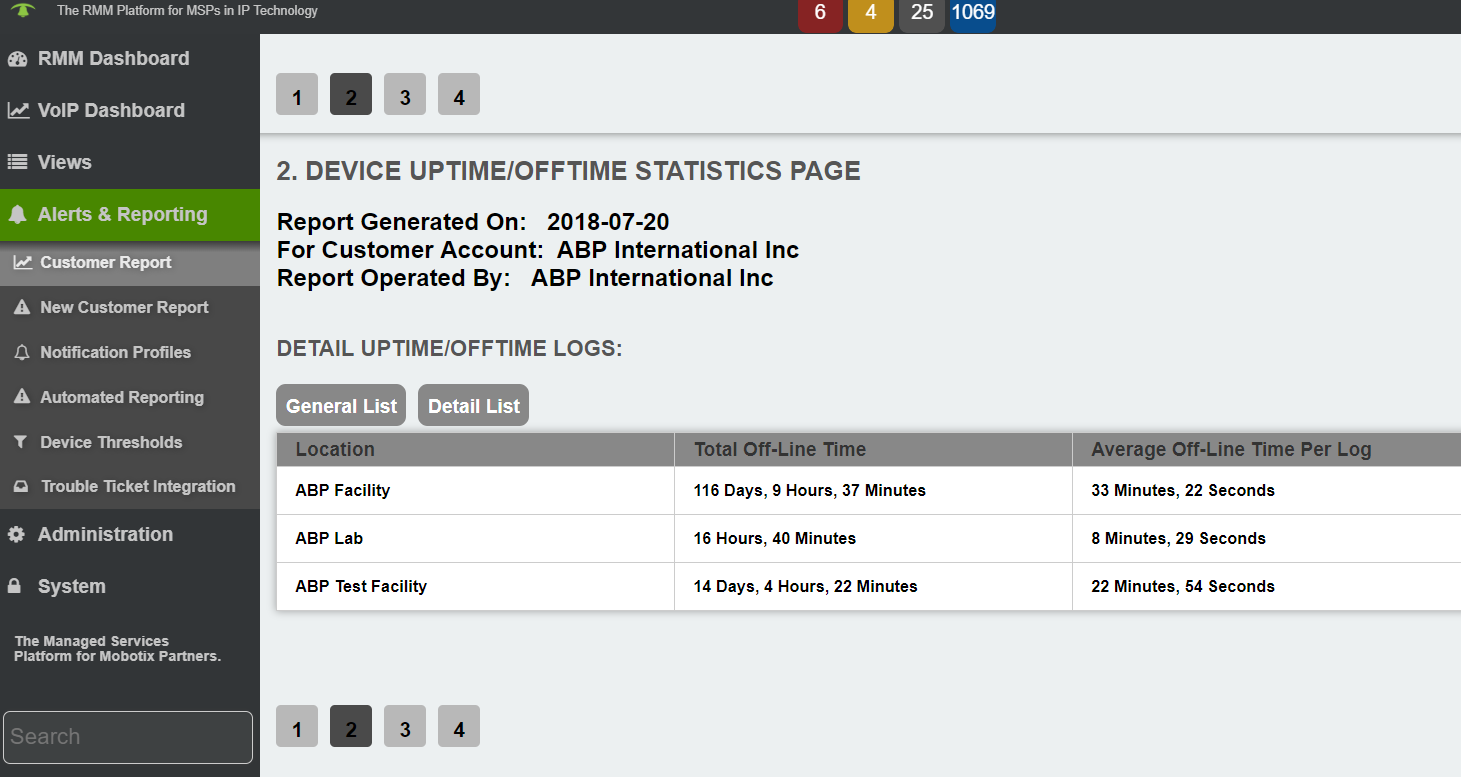Click the VoIP Dashboard chart icon
This screenshot has height=777, width=1461.
pos(18,111)
